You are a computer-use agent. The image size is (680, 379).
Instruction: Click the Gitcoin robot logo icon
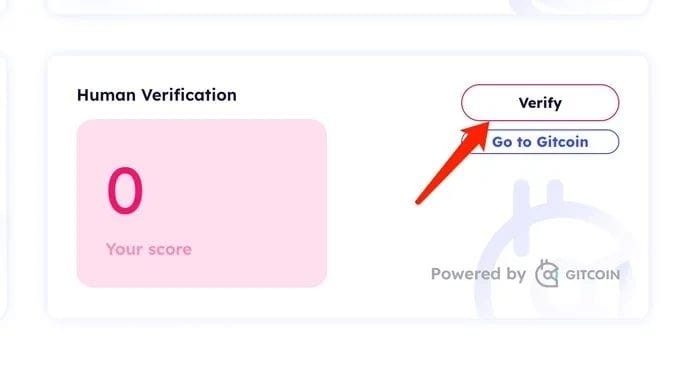(x=547, y=274)
